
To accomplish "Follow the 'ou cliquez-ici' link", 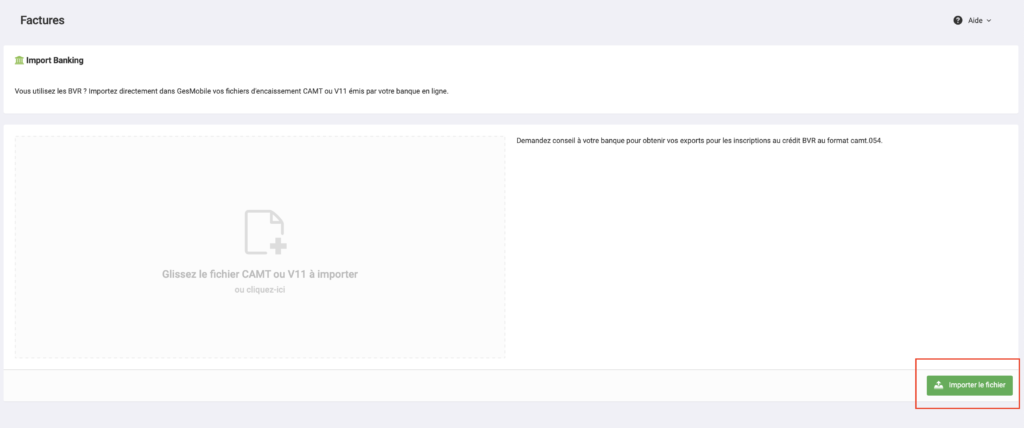I will coord(260,290).
